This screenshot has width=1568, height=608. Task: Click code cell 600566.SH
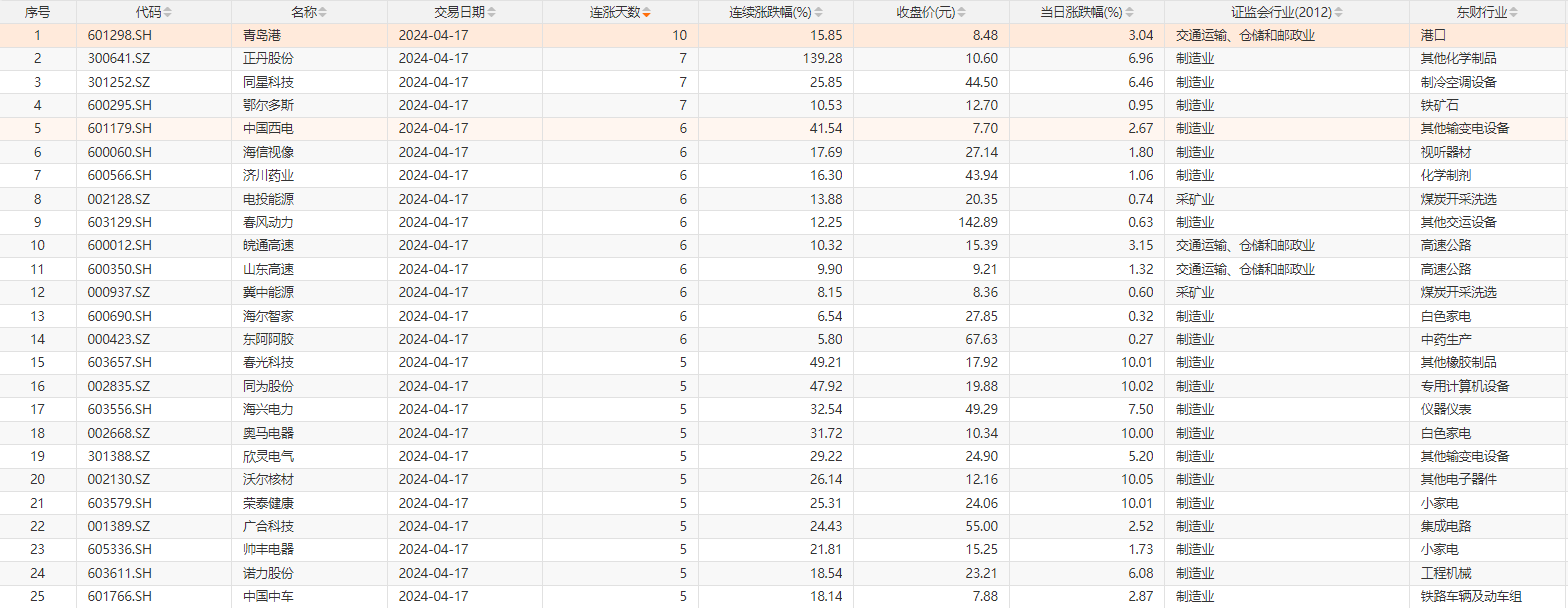154,176
